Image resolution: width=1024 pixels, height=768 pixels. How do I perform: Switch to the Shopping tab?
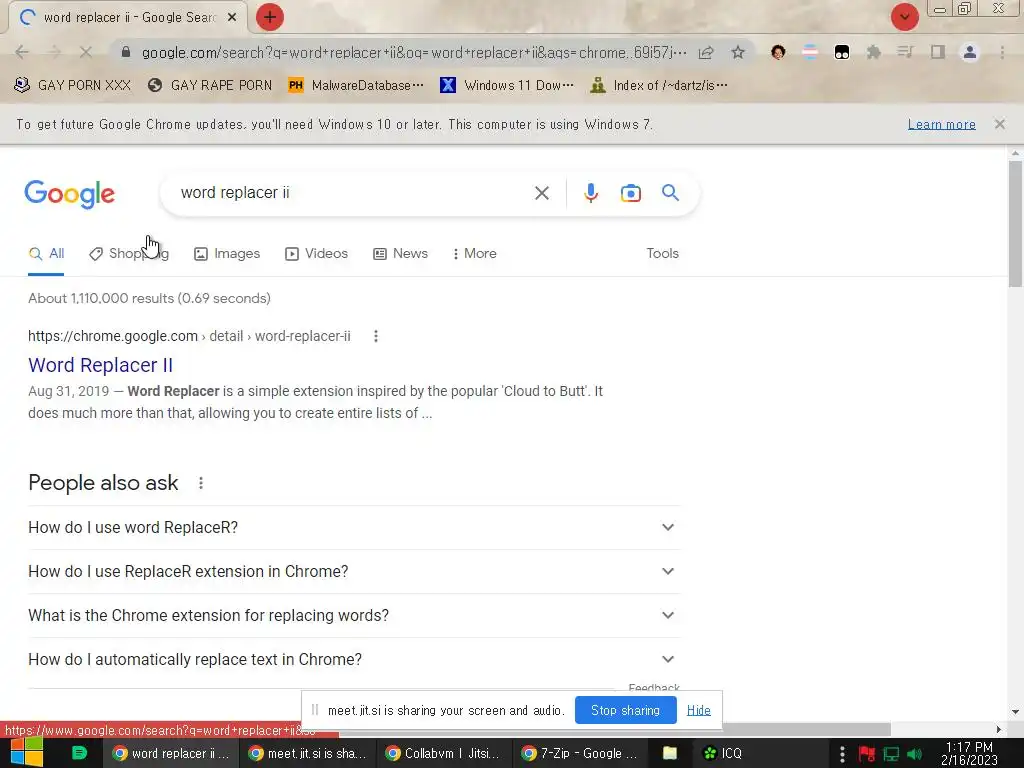129,253
